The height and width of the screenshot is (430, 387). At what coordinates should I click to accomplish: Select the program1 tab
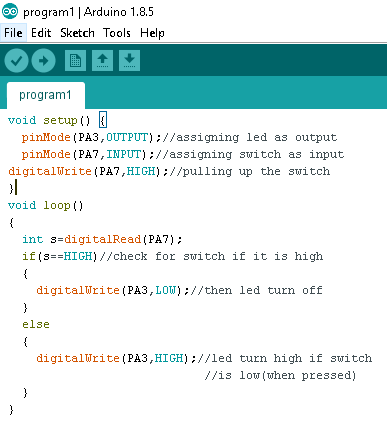click(x=46, y=95)
